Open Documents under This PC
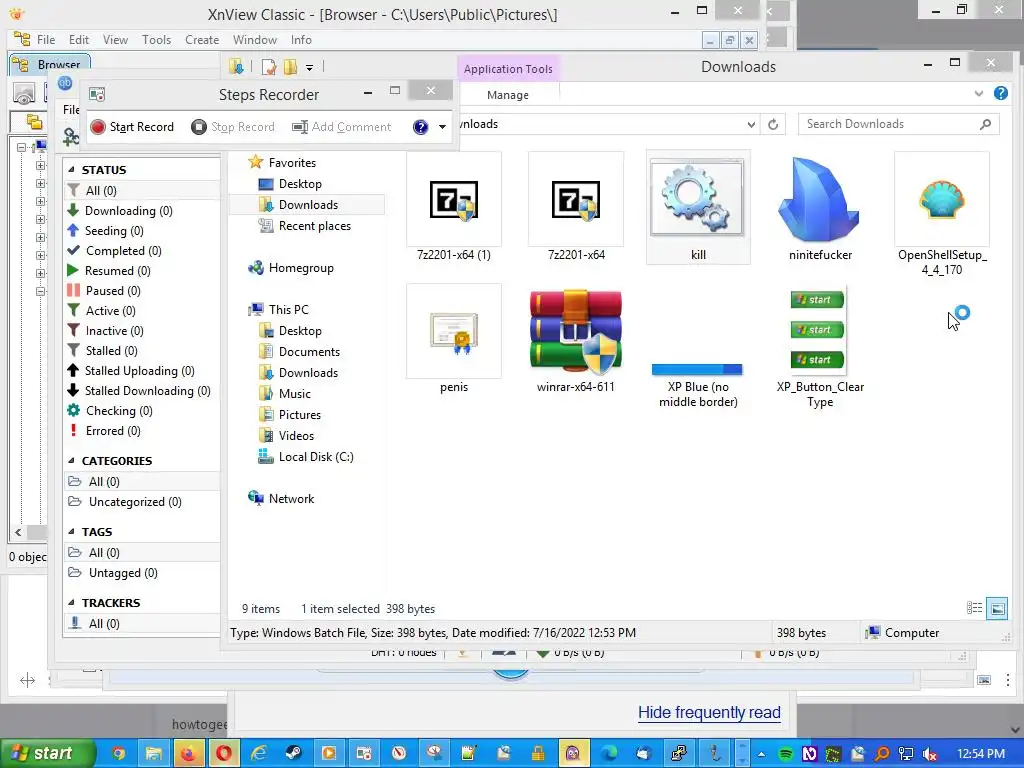1024x768 pixels. [309, 351]
